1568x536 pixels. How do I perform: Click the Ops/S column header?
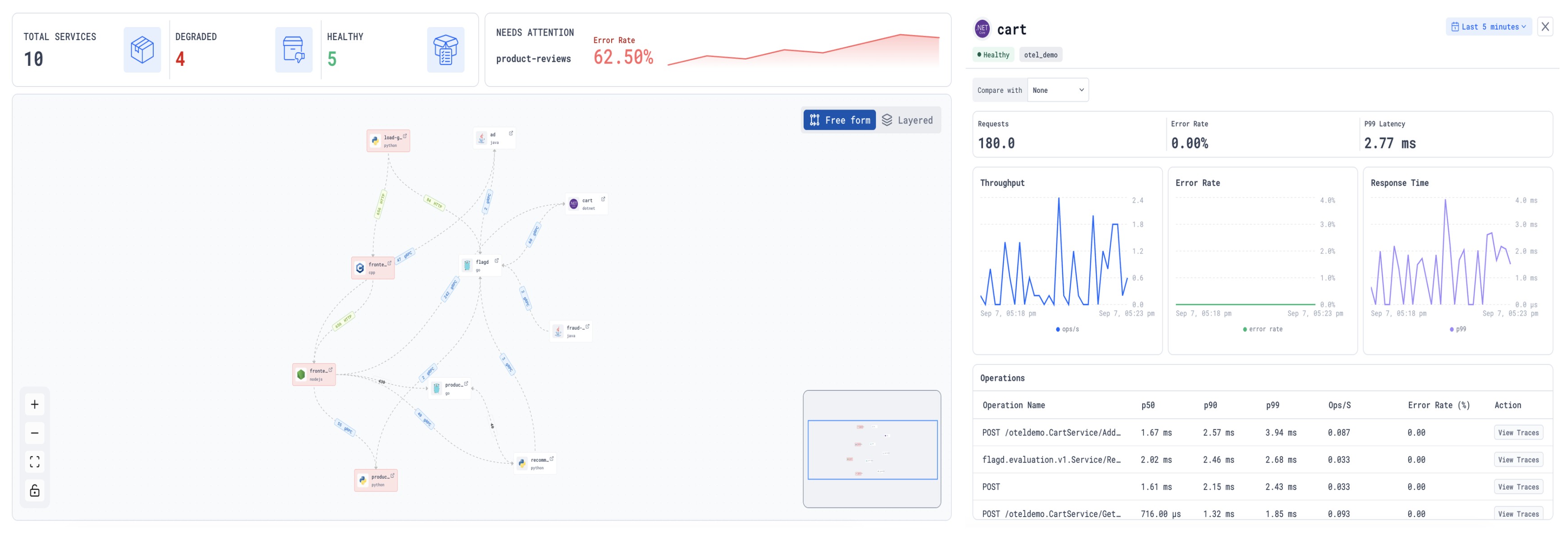1339,406
